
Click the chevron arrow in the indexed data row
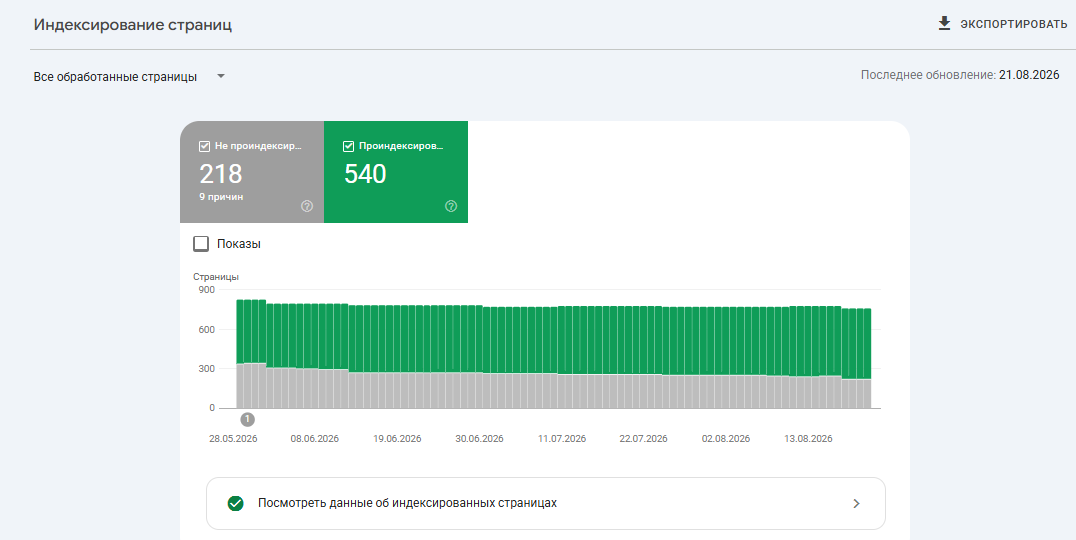(x=856, y=504)
